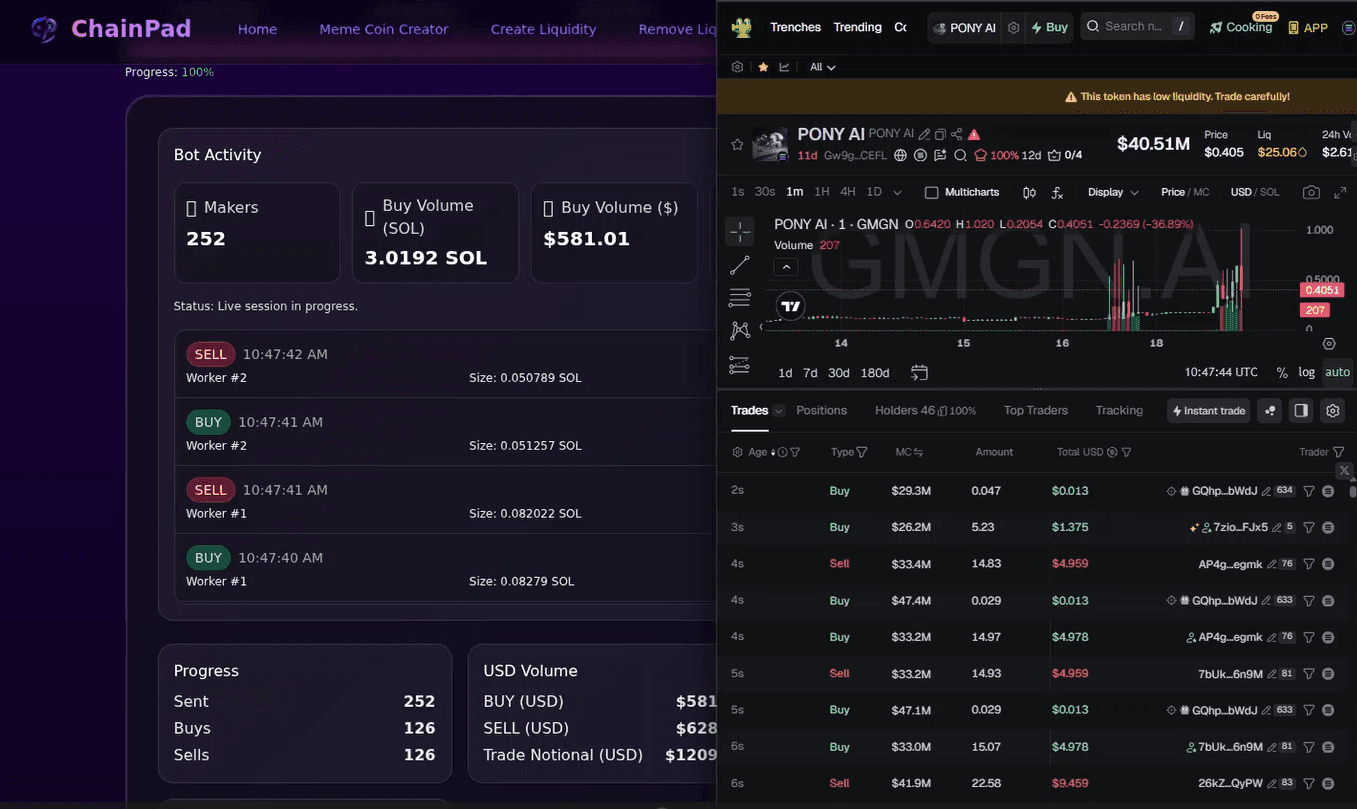Open chart axis settings hexagon icon
The height and width of the screenshot is (809, 1357).
point(1329,343)
